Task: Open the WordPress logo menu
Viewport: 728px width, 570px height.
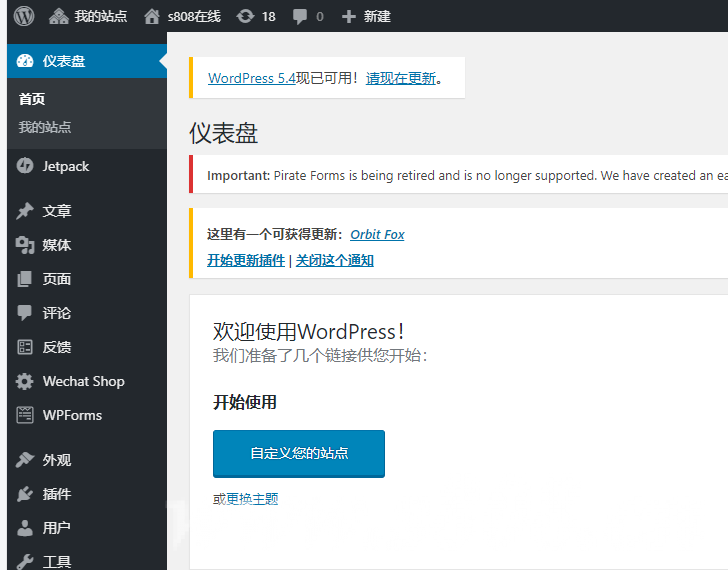Action: (x=24, y=16)
